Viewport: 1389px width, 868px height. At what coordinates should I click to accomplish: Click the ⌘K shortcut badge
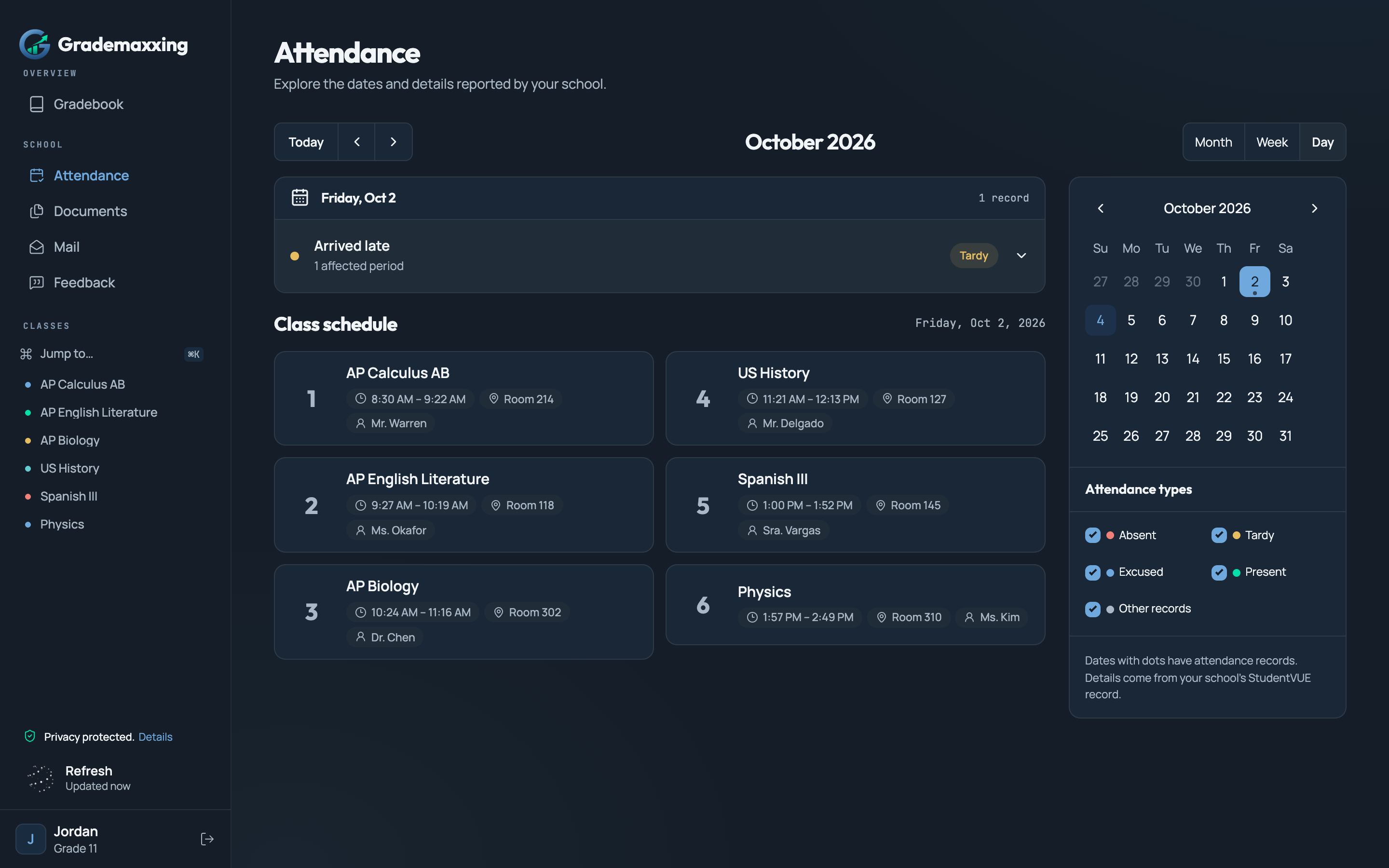194,354
